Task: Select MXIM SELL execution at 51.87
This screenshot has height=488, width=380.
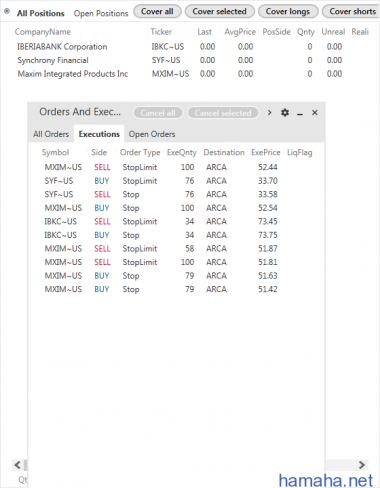Action: [x=177, y=249]
